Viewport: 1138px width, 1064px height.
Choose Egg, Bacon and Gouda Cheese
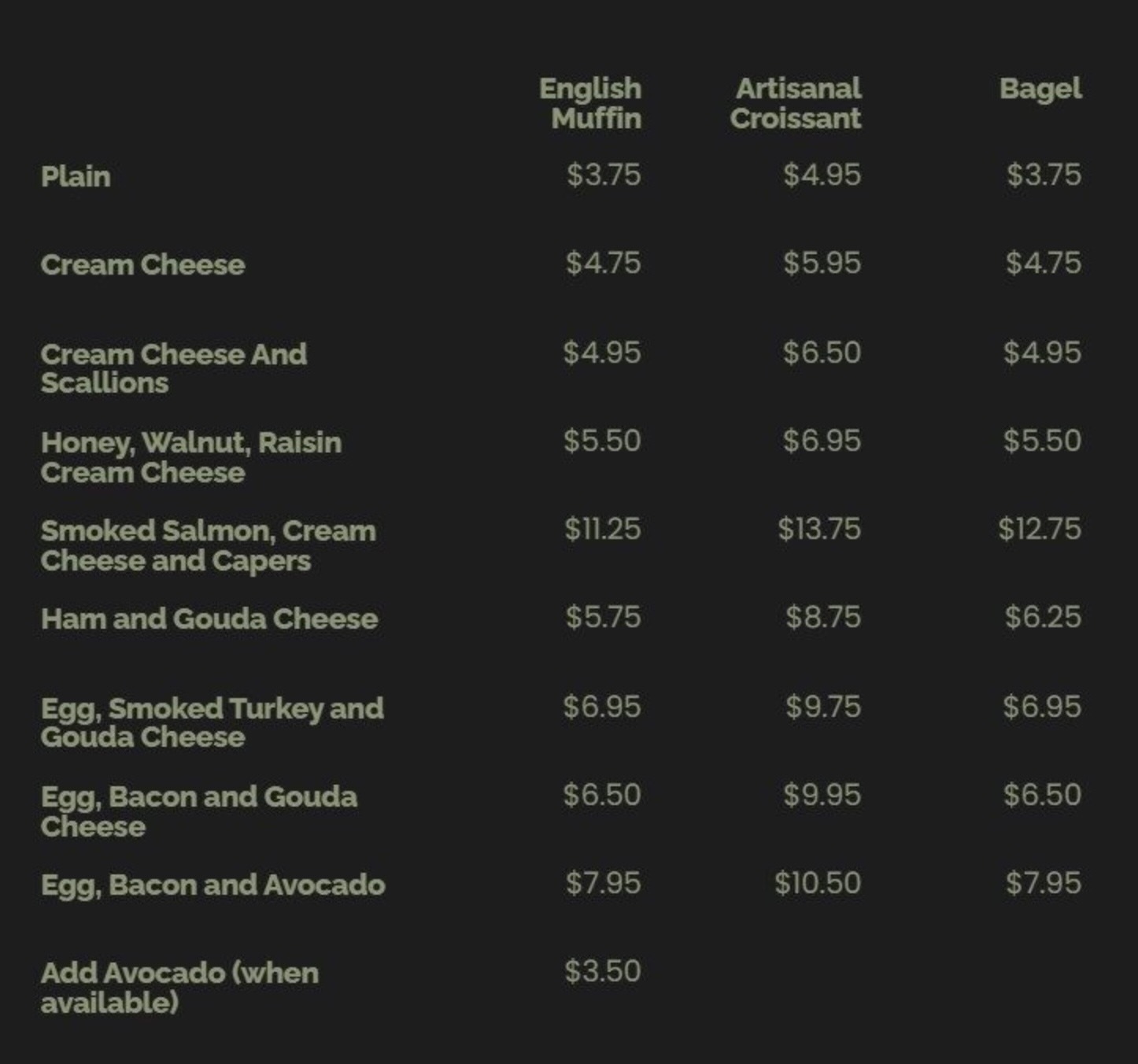[199, 811]
